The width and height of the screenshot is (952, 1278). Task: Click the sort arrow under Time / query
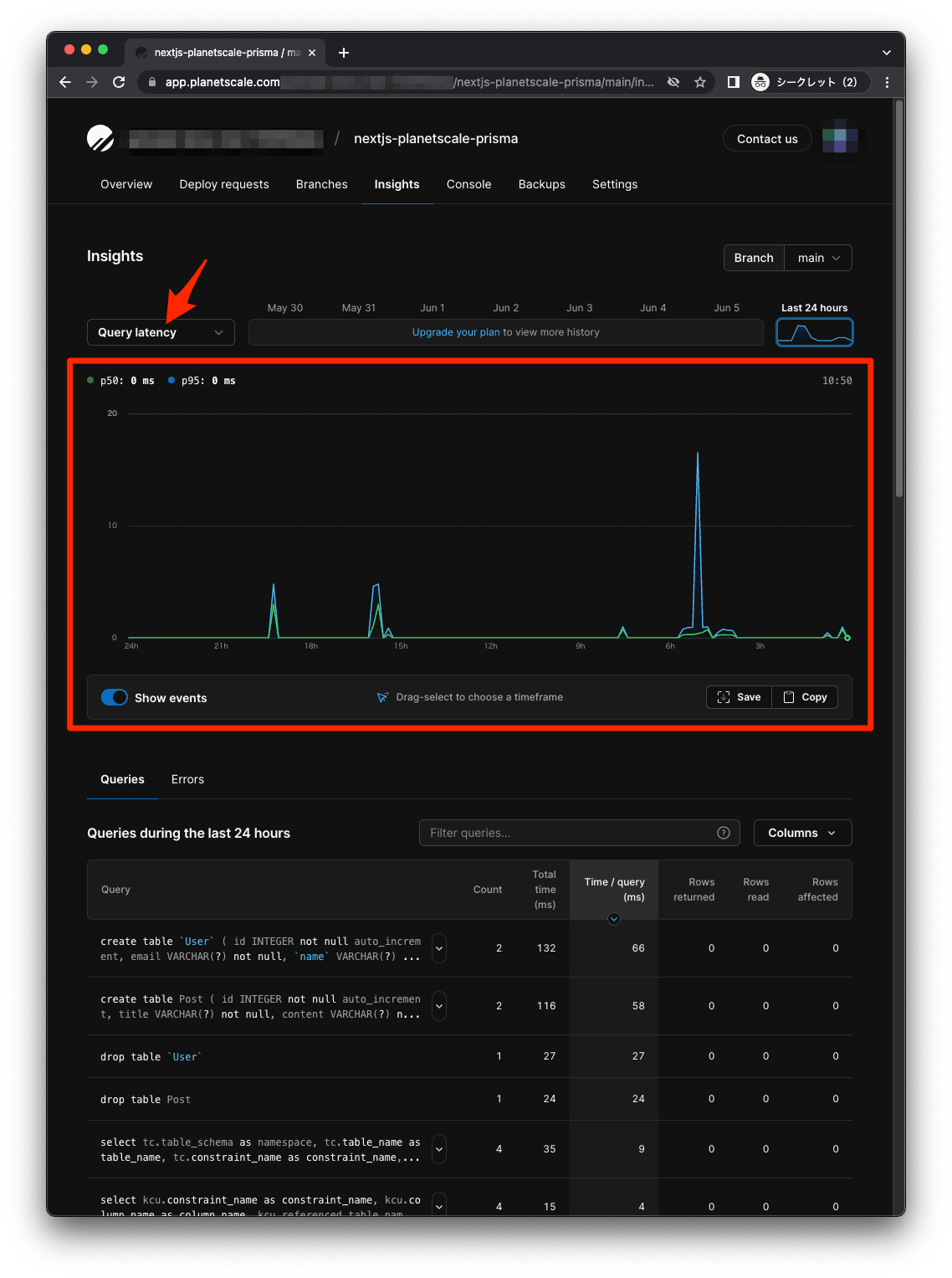tap(614, 919)
